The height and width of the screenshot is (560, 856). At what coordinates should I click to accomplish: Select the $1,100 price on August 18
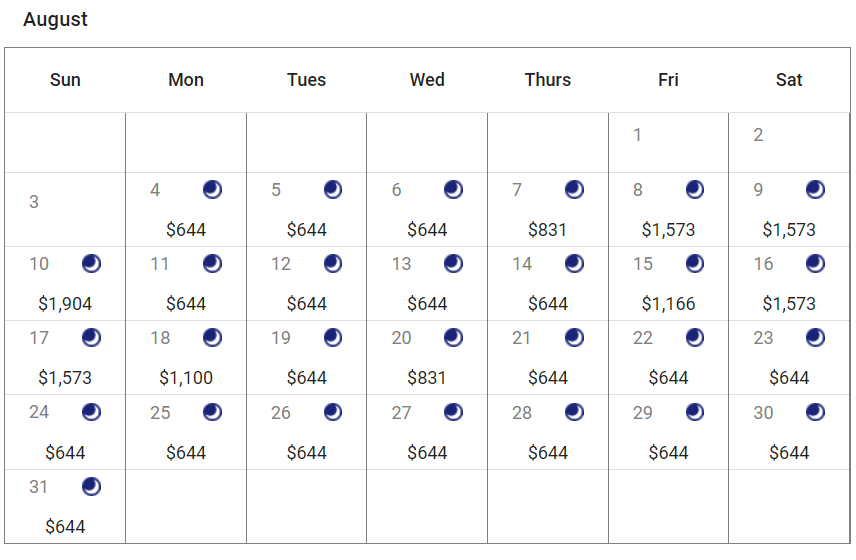pos(186,378)
